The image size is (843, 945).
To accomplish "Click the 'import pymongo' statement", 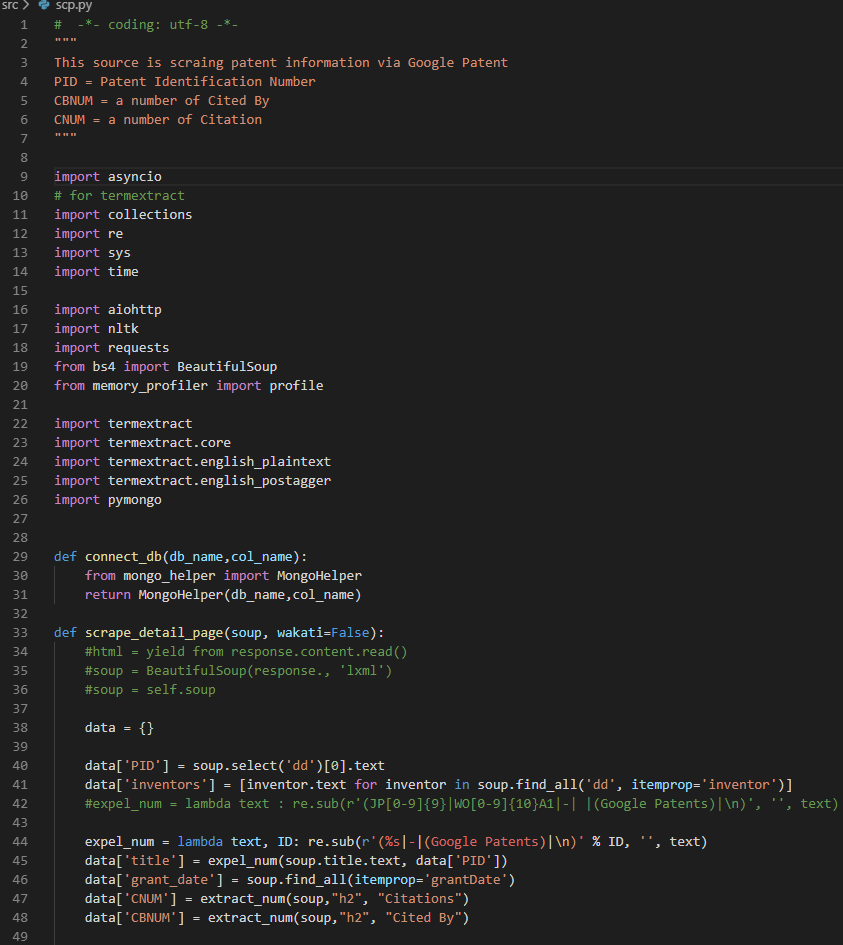I will click(108, 499).
